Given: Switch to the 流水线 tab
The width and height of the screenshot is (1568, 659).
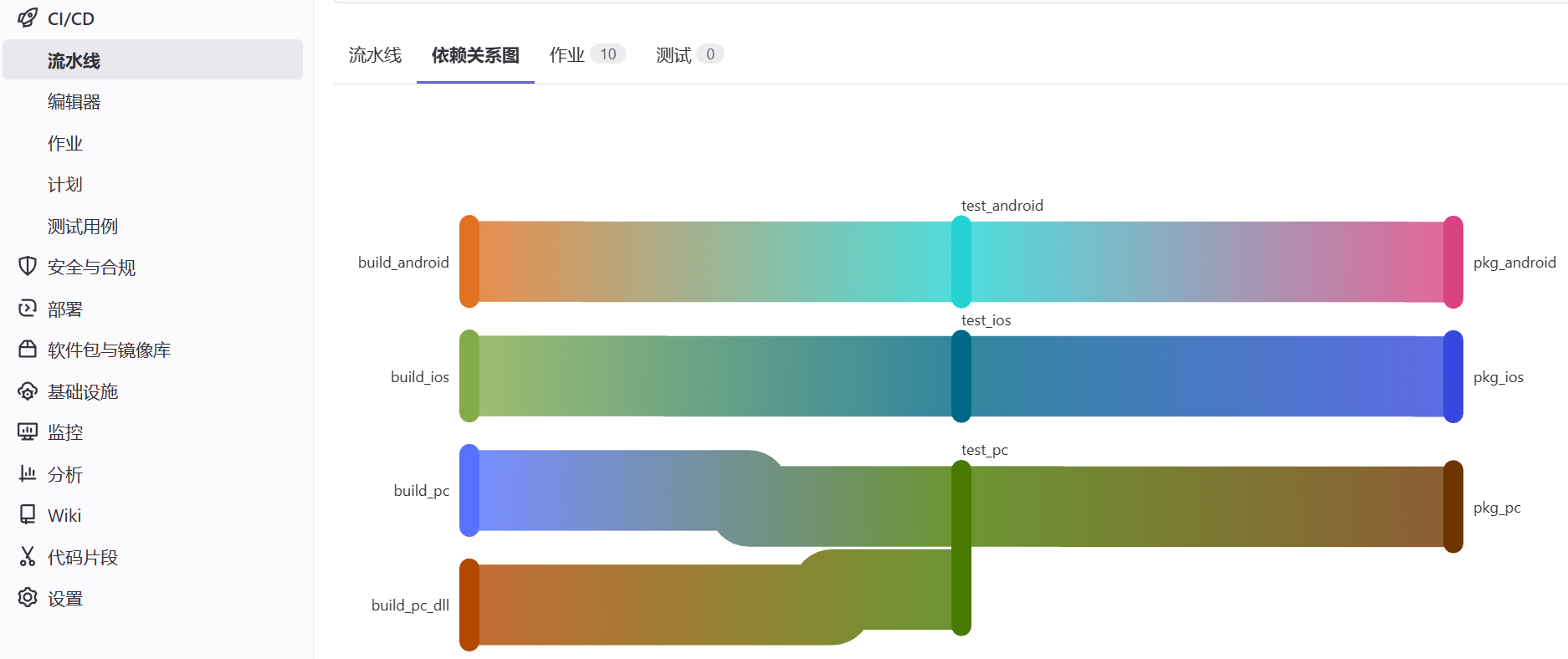Looking at the screenshot, I should coord(375,55).
